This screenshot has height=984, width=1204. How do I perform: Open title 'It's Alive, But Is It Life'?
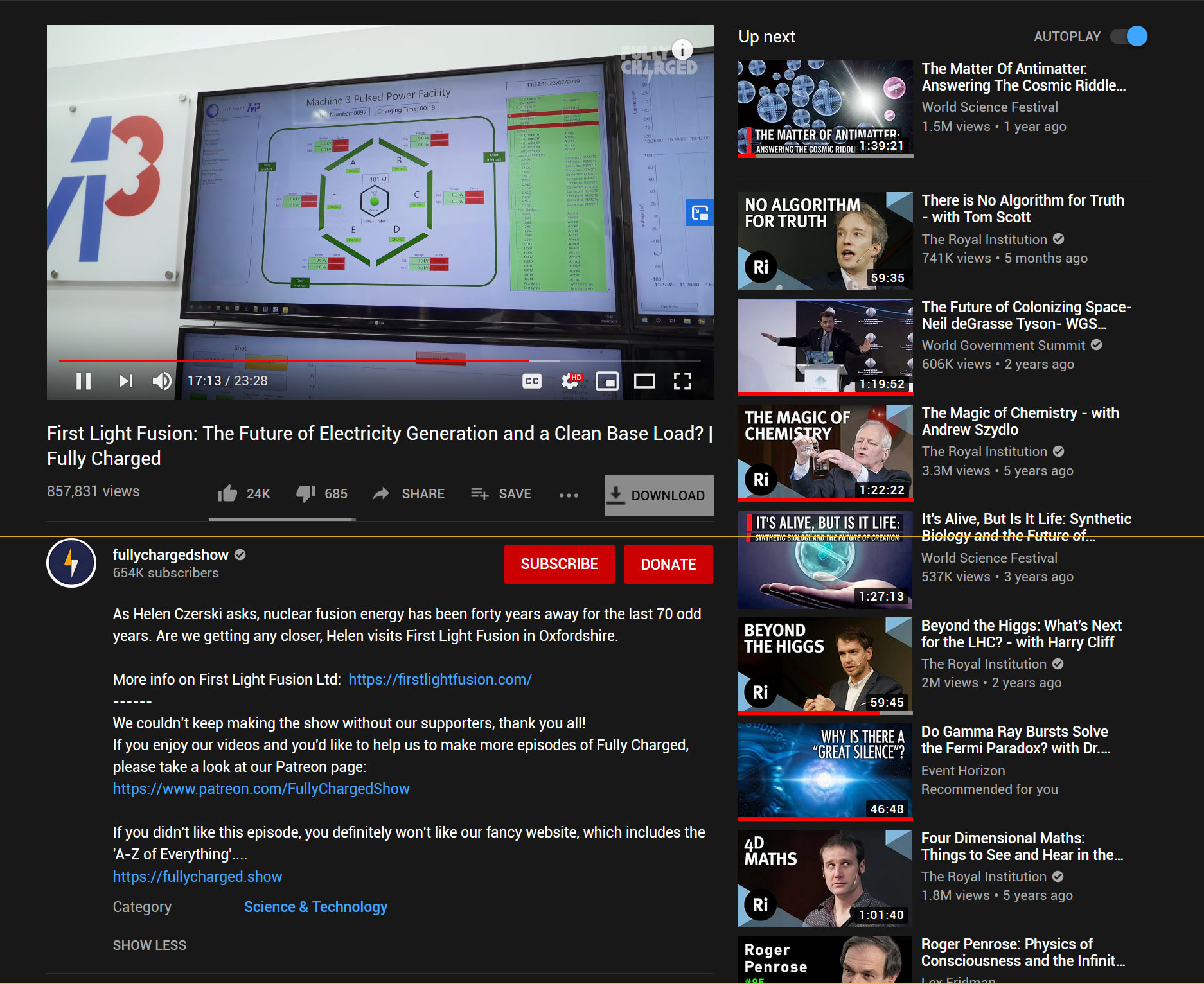tap(1027, 527)
